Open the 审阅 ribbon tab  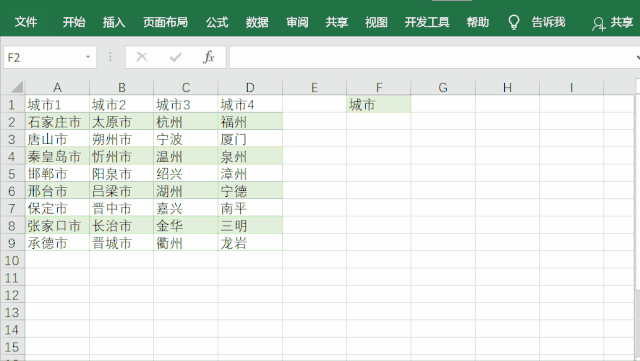point(297,22)
